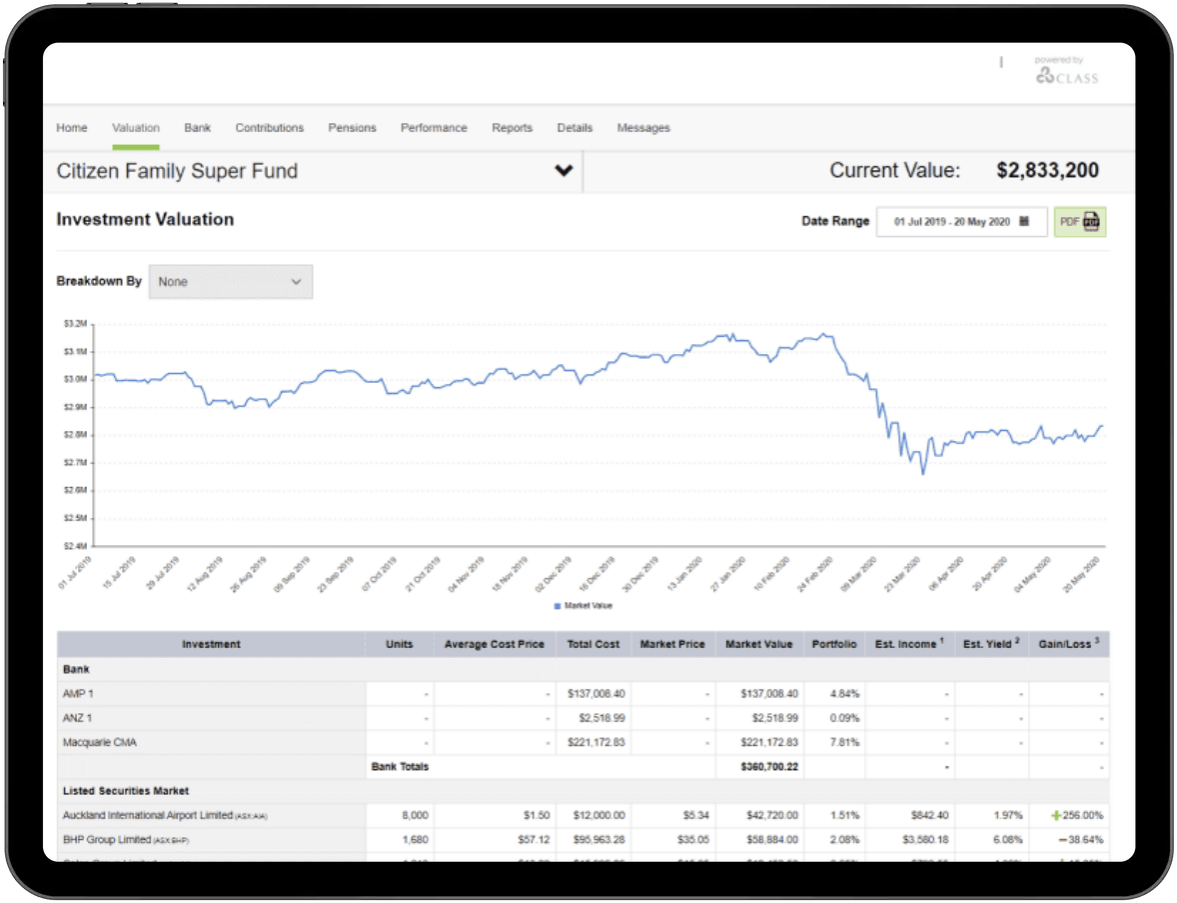Image resolution: width=1177 pixels, height=903 pixels.
Task: Click the Bank section heading
Action: coord(76,669)
